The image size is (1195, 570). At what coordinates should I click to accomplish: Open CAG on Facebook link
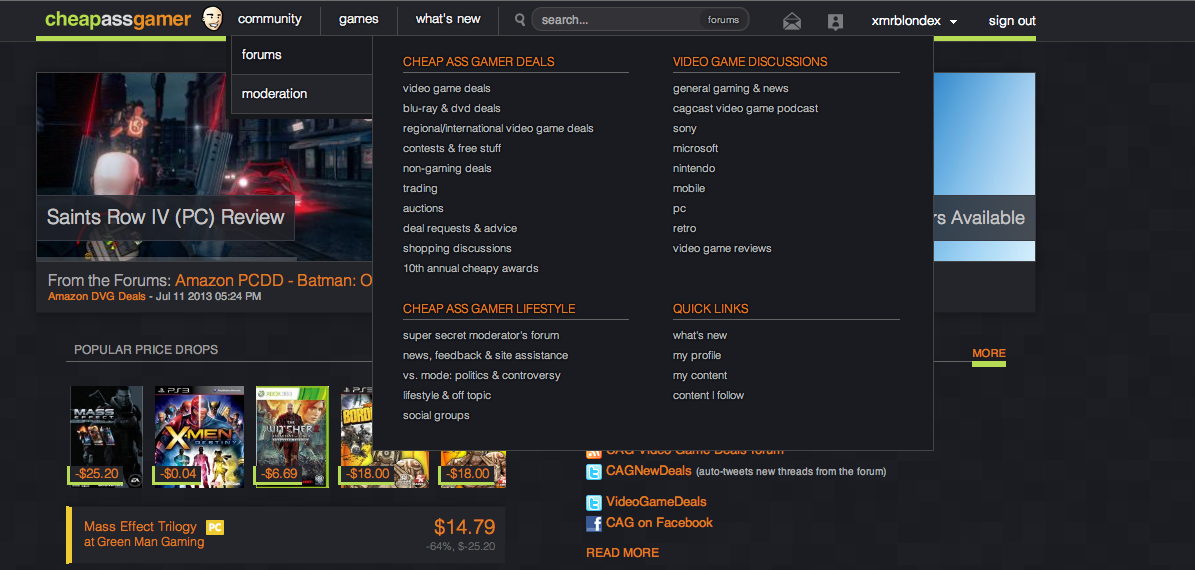coord(659,523)
